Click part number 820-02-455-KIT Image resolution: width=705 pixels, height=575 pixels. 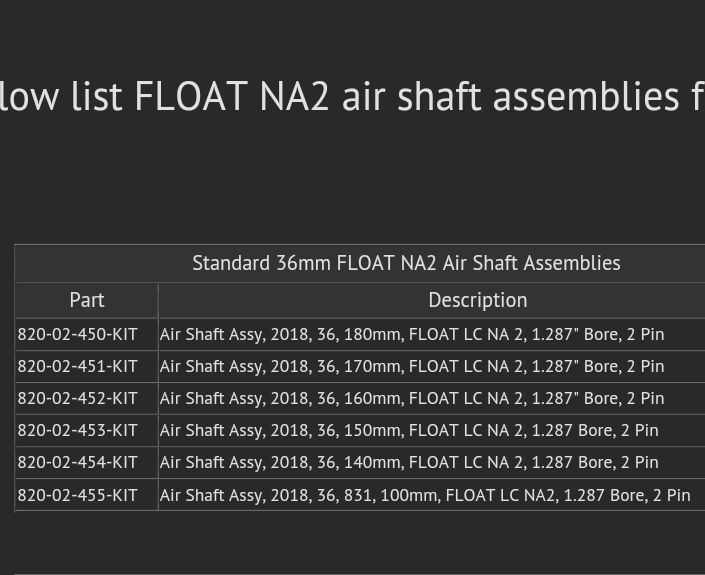(78, 495)
